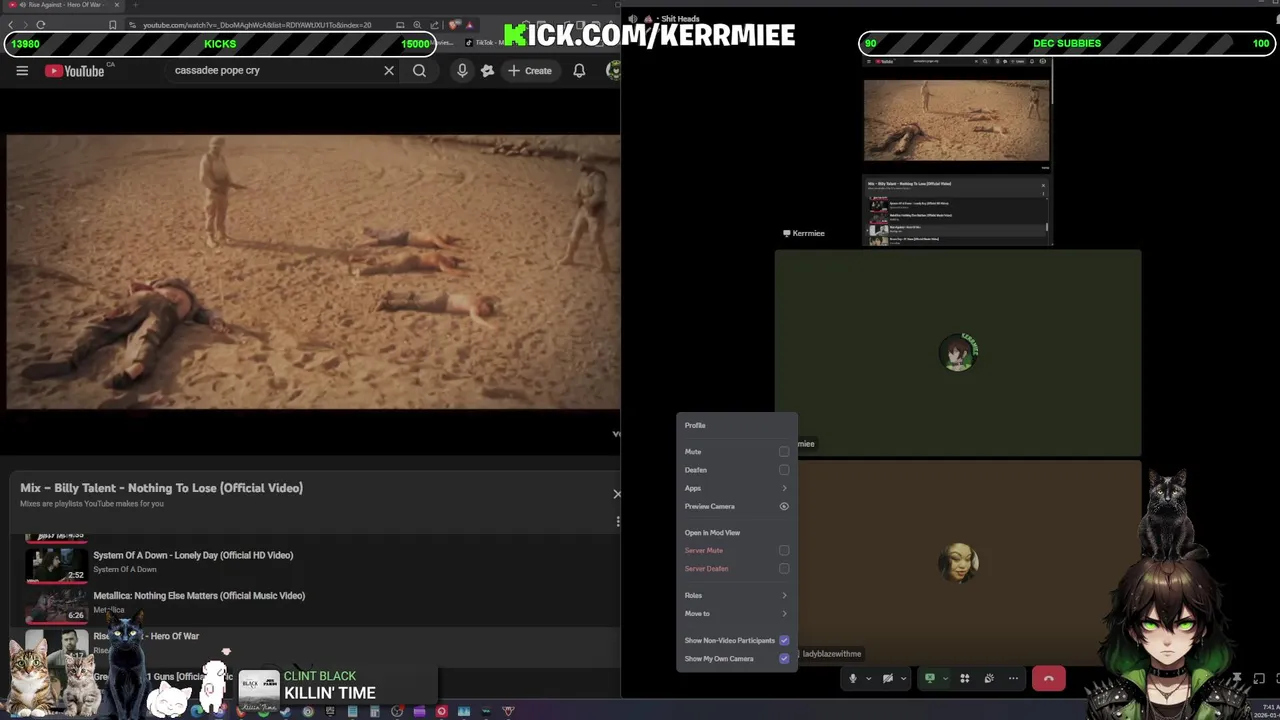Start voice search with the microphone icon
This screenshot has width=1280, height=720.
[x=462, y=71]
